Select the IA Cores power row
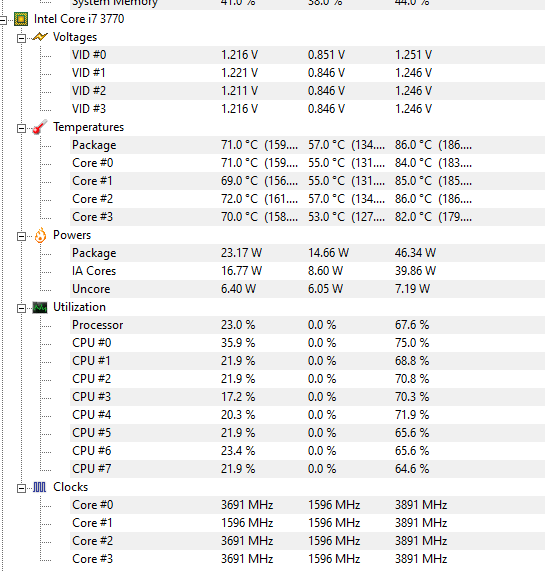The width and height of the screenshot is (545, 571). [307, 271]
